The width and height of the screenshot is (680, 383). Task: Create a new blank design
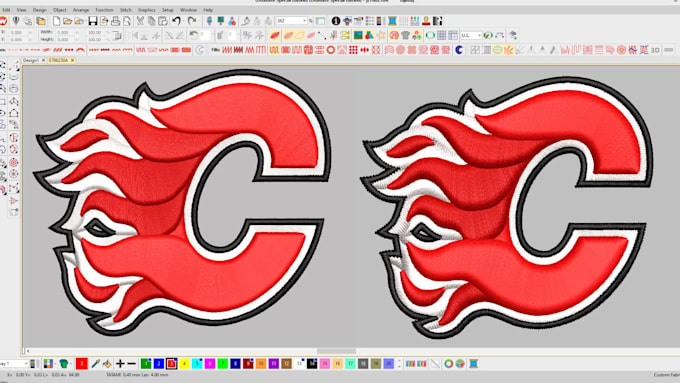[x=56, y=21]
